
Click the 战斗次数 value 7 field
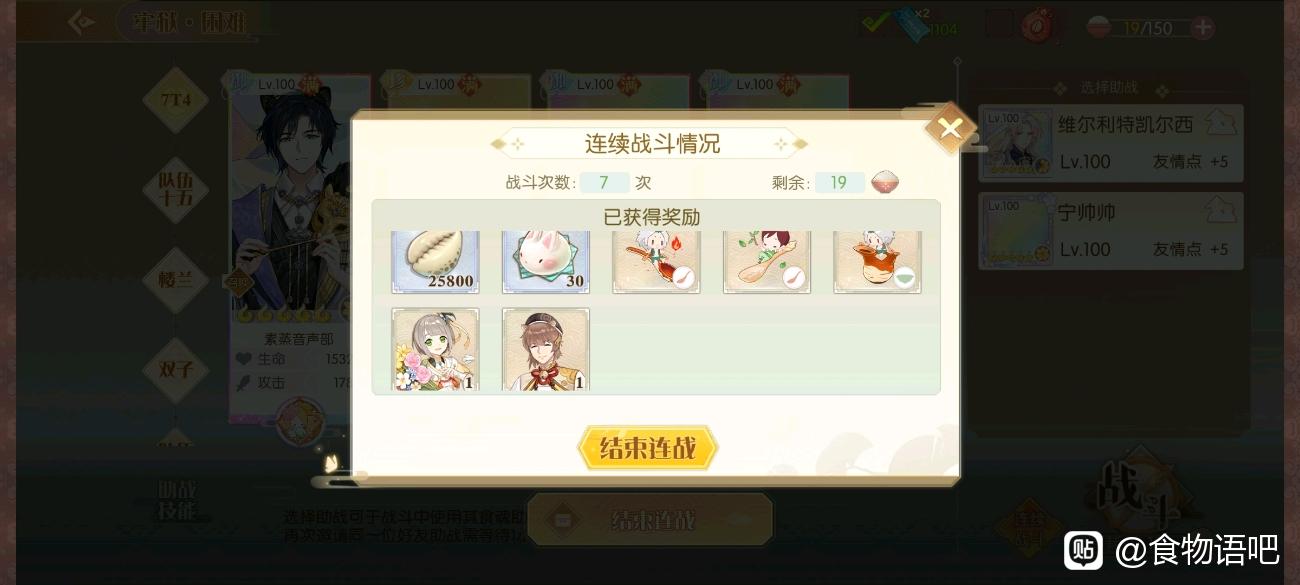point(604,183)
